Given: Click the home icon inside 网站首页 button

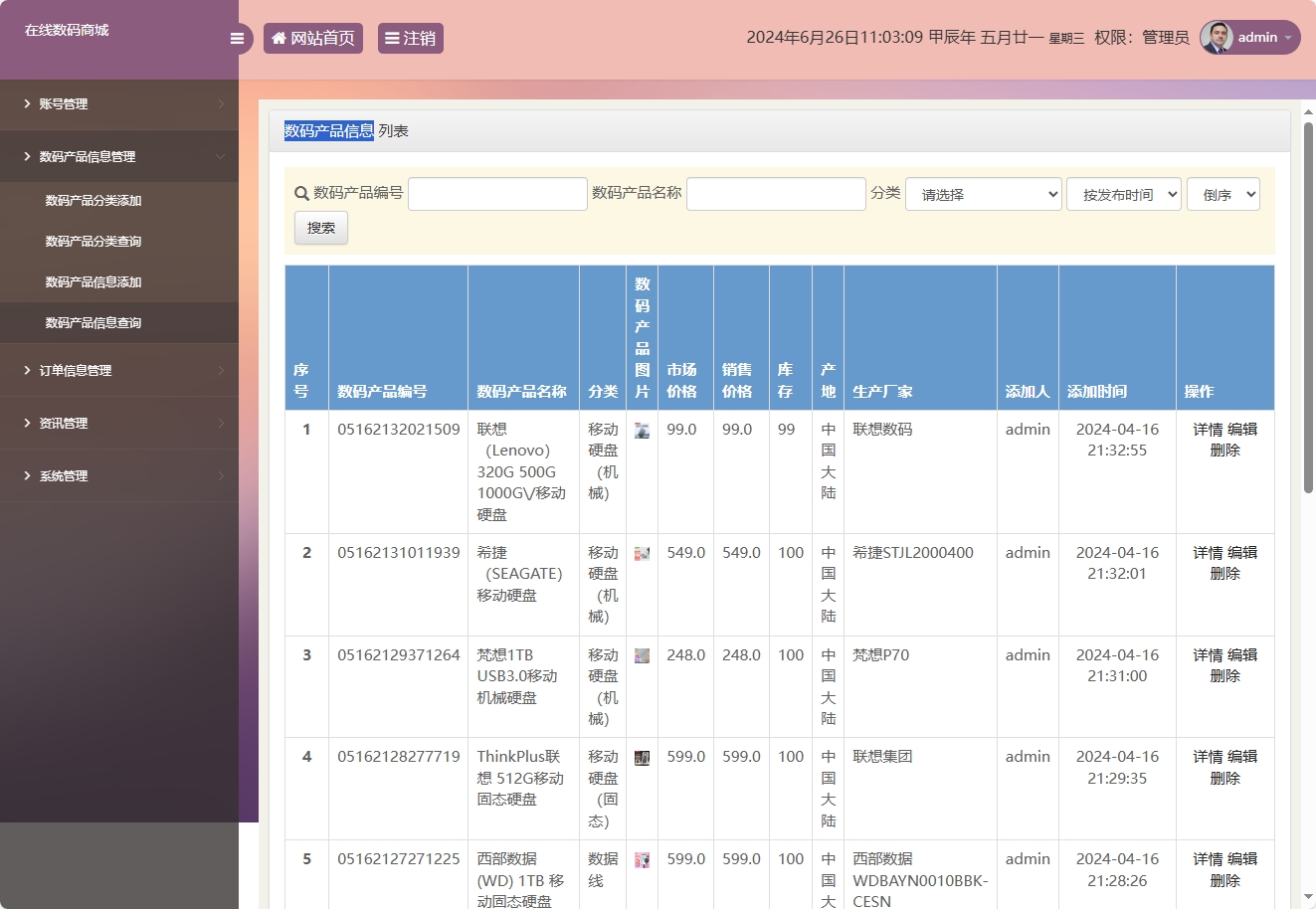Looking at the screenshot, I should (x=279, y=38).
